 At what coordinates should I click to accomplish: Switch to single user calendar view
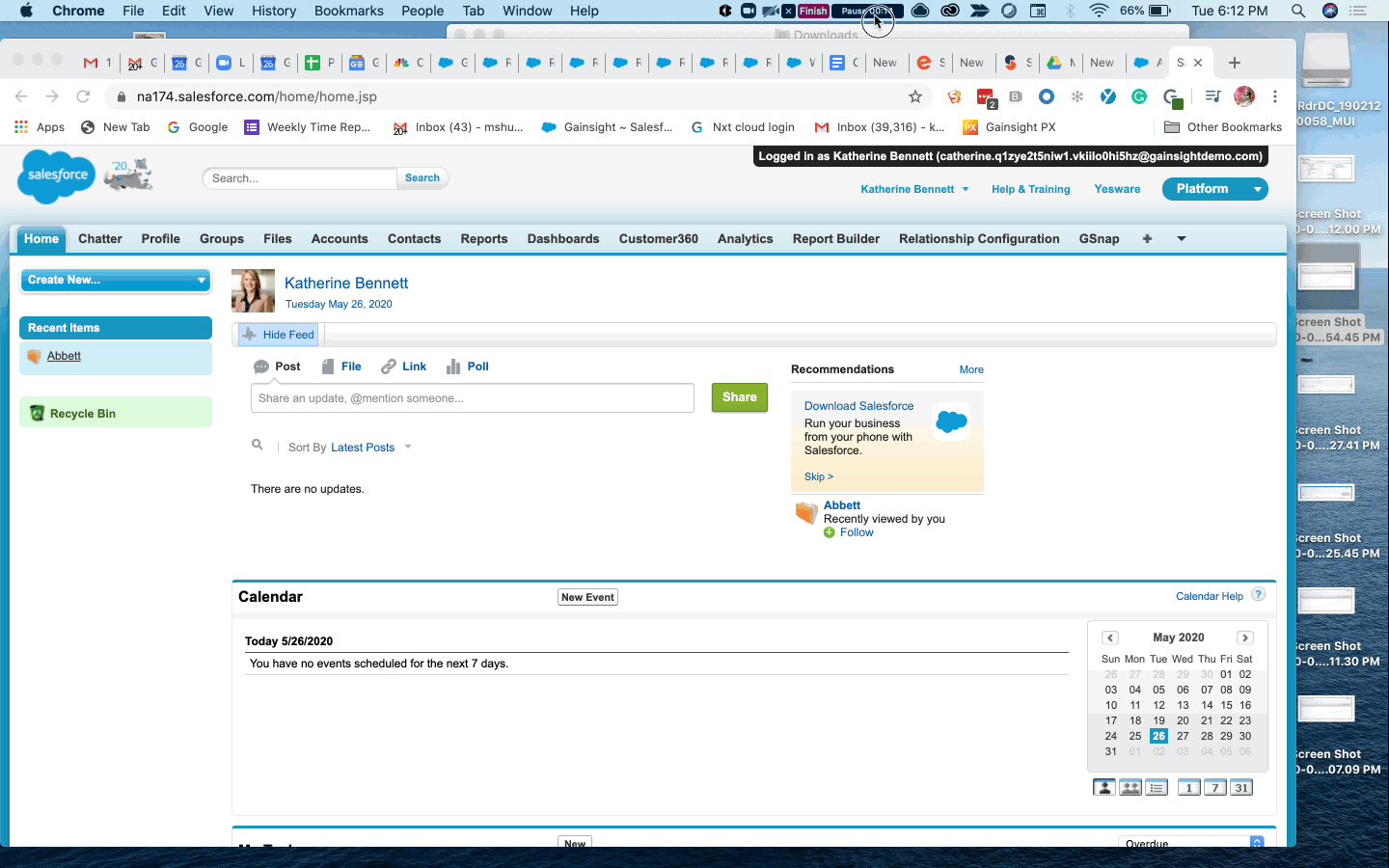1104,788
